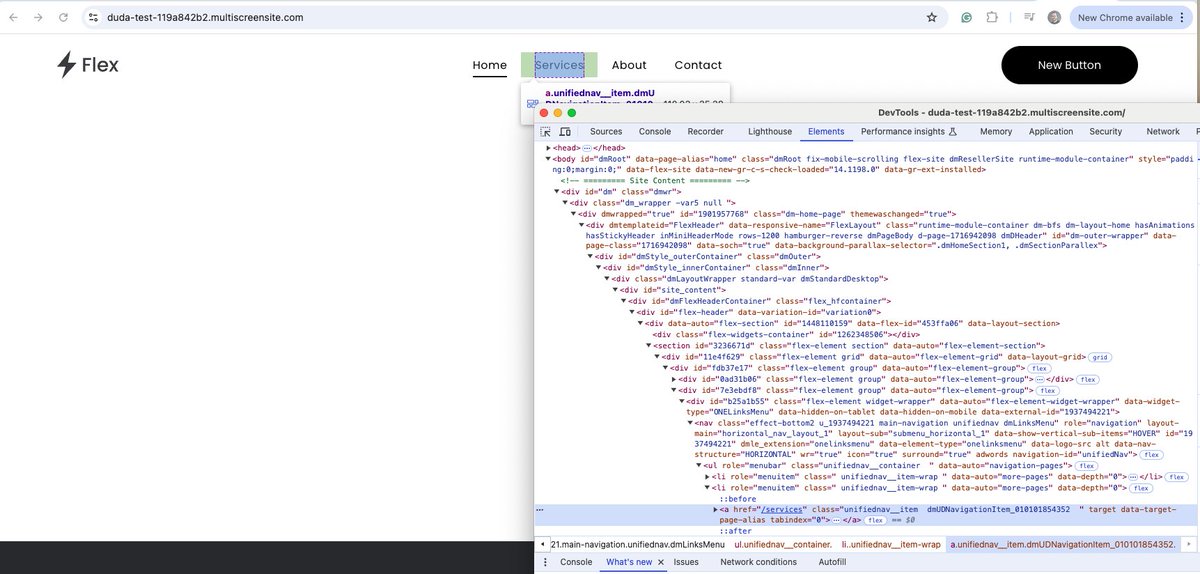Viewport: 1200px width, 574px height.
Task: Activate the inspect element picker
Action: pyautogui.click(x=546, y=131)
